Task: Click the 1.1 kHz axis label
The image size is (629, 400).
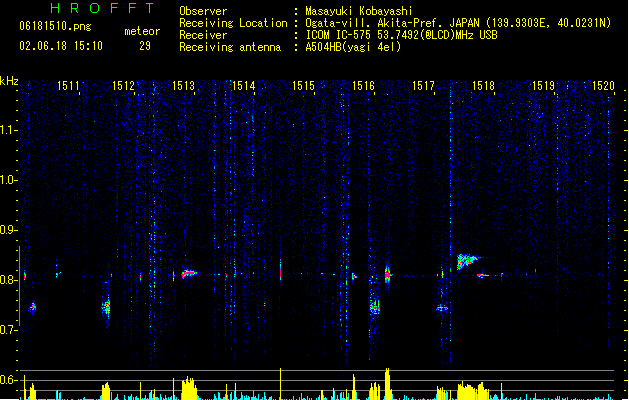Action: point(8,130)
